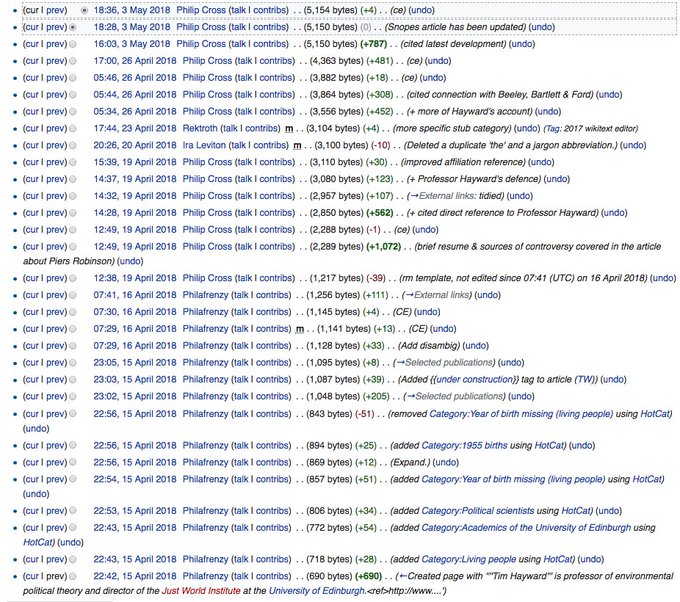Image resolution: width=680 pixels, height=602 pixels.
Task: Open the 05:44, 26 April 2018 revision link
Action: tap(135, 95)
